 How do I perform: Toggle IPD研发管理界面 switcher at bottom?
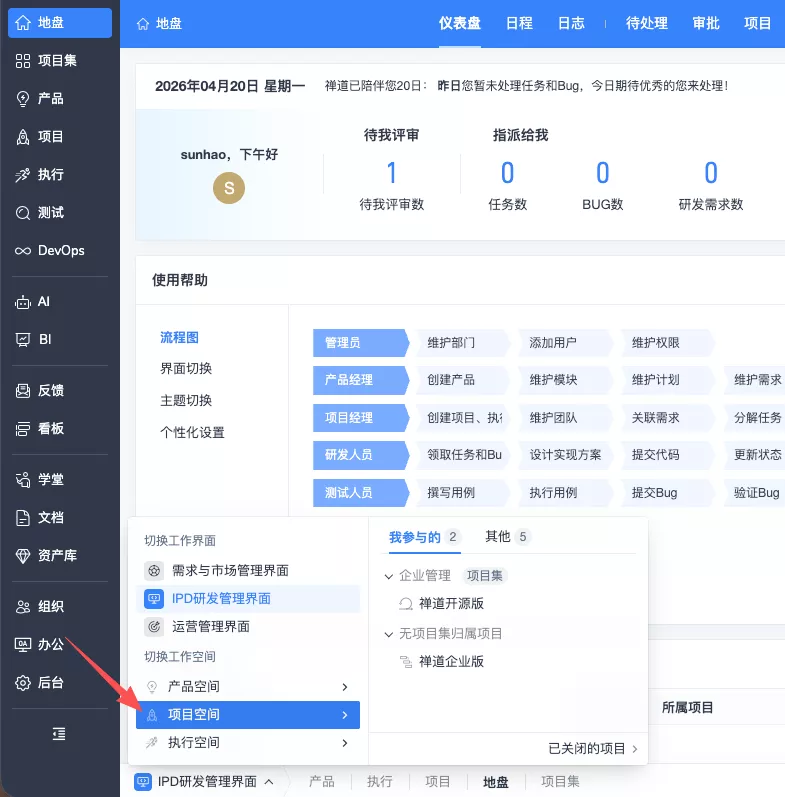(x=204, y=782)
